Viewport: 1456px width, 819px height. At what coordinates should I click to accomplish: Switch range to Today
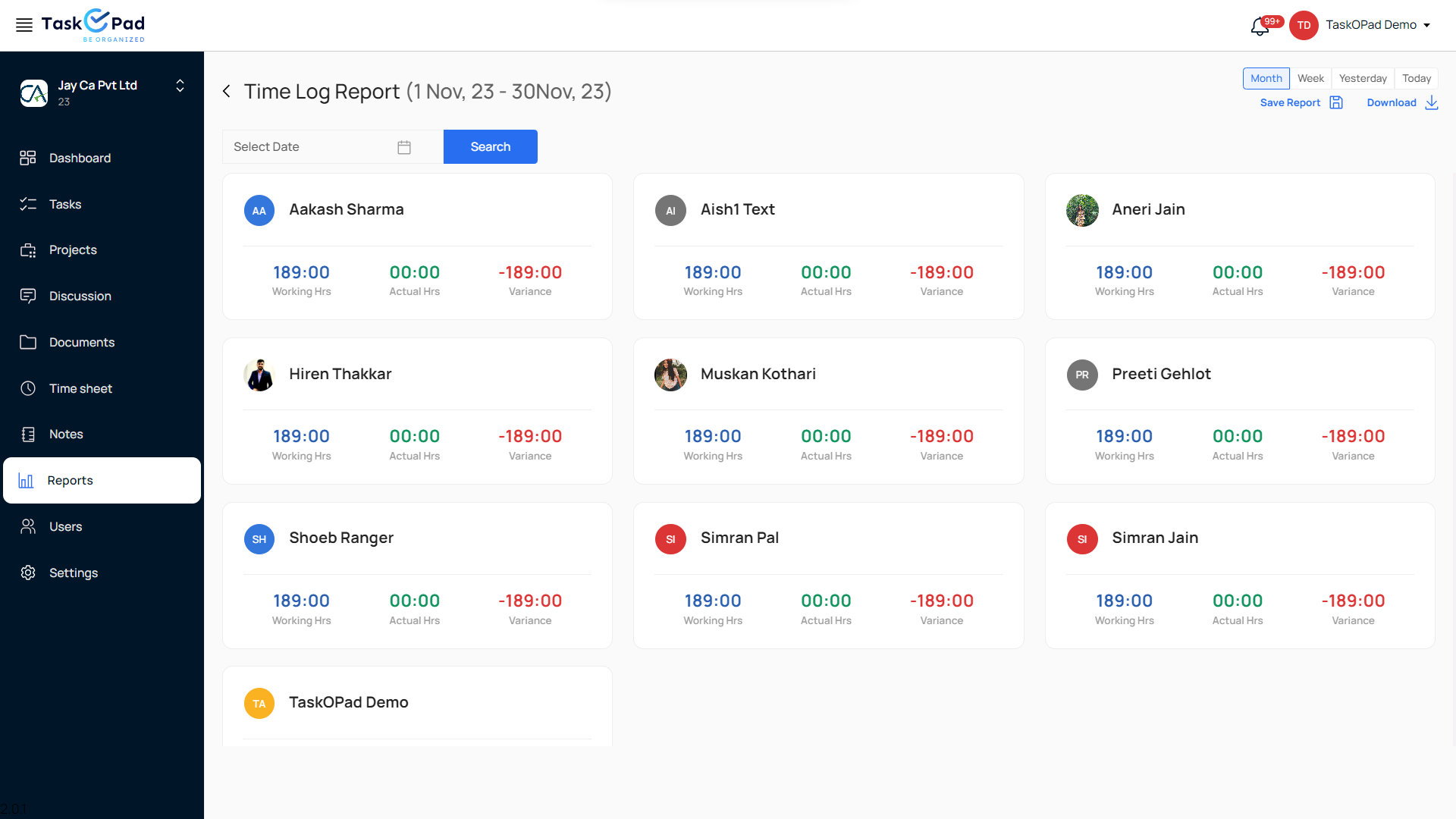coord(1416,78)
